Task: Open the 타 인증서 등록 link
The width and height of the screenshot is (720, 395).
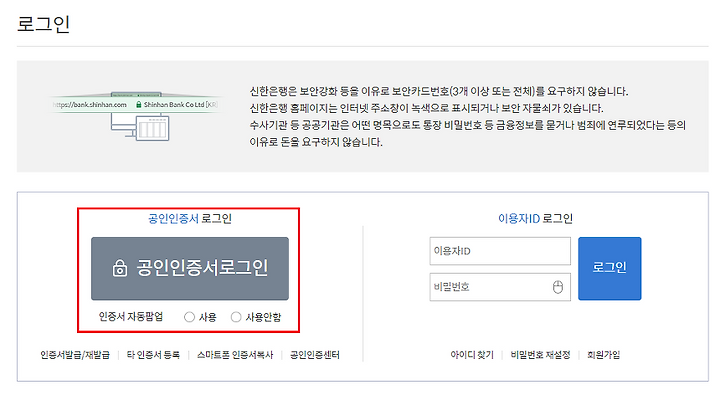Action: tap(153, 355)
